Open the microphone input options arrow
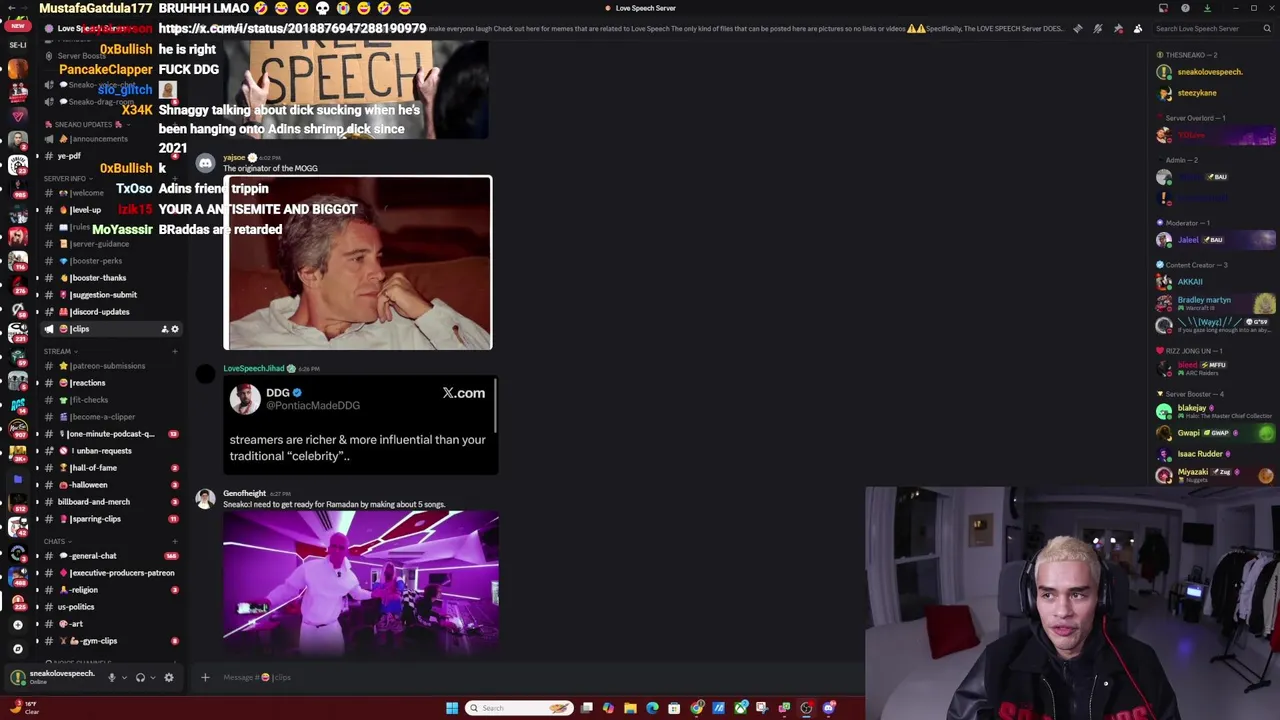Image resolution: width=1280 pixels, height=720 pixels. 124,677
